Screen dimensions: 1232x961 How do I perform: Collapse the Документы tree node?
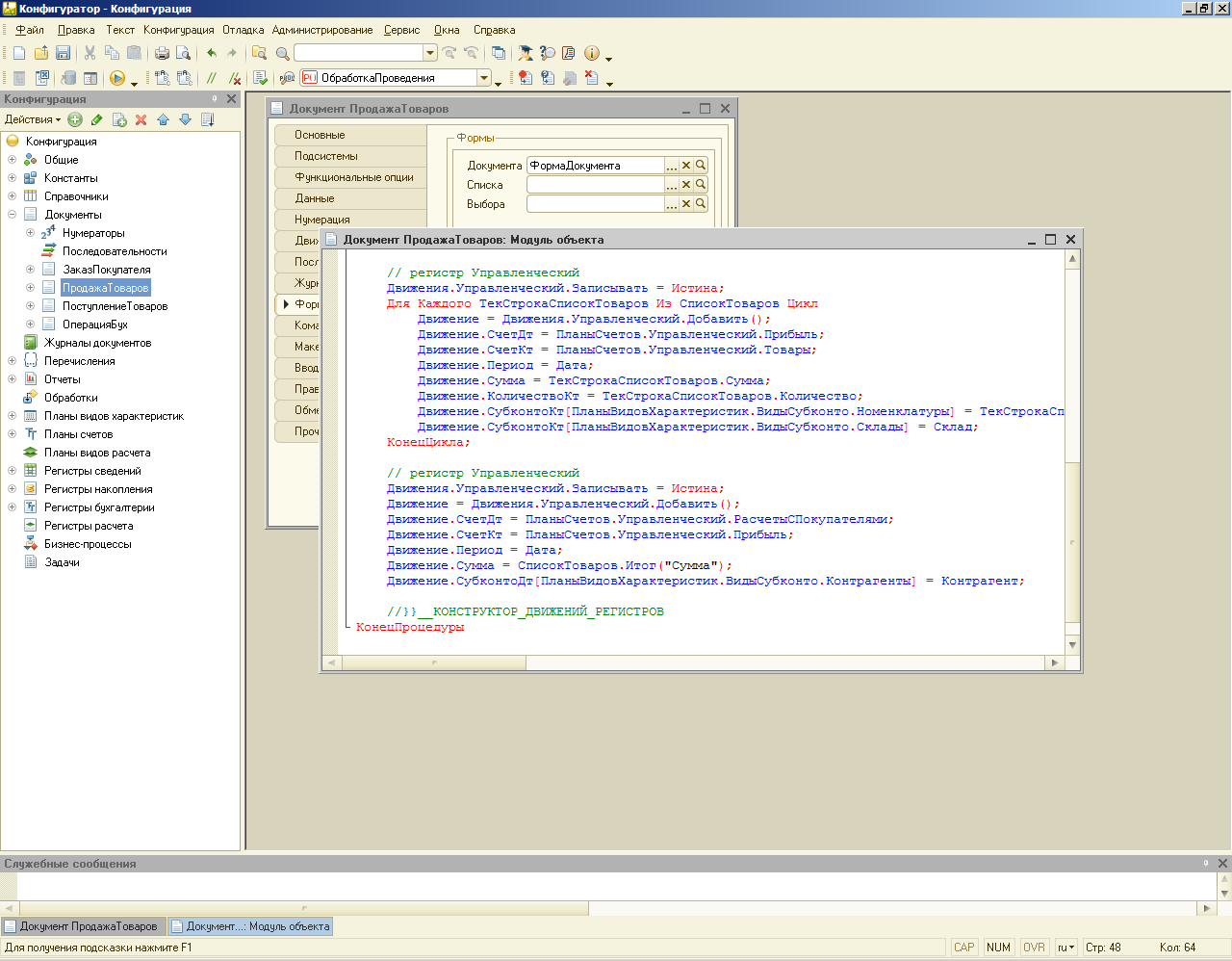coord(12,215)
